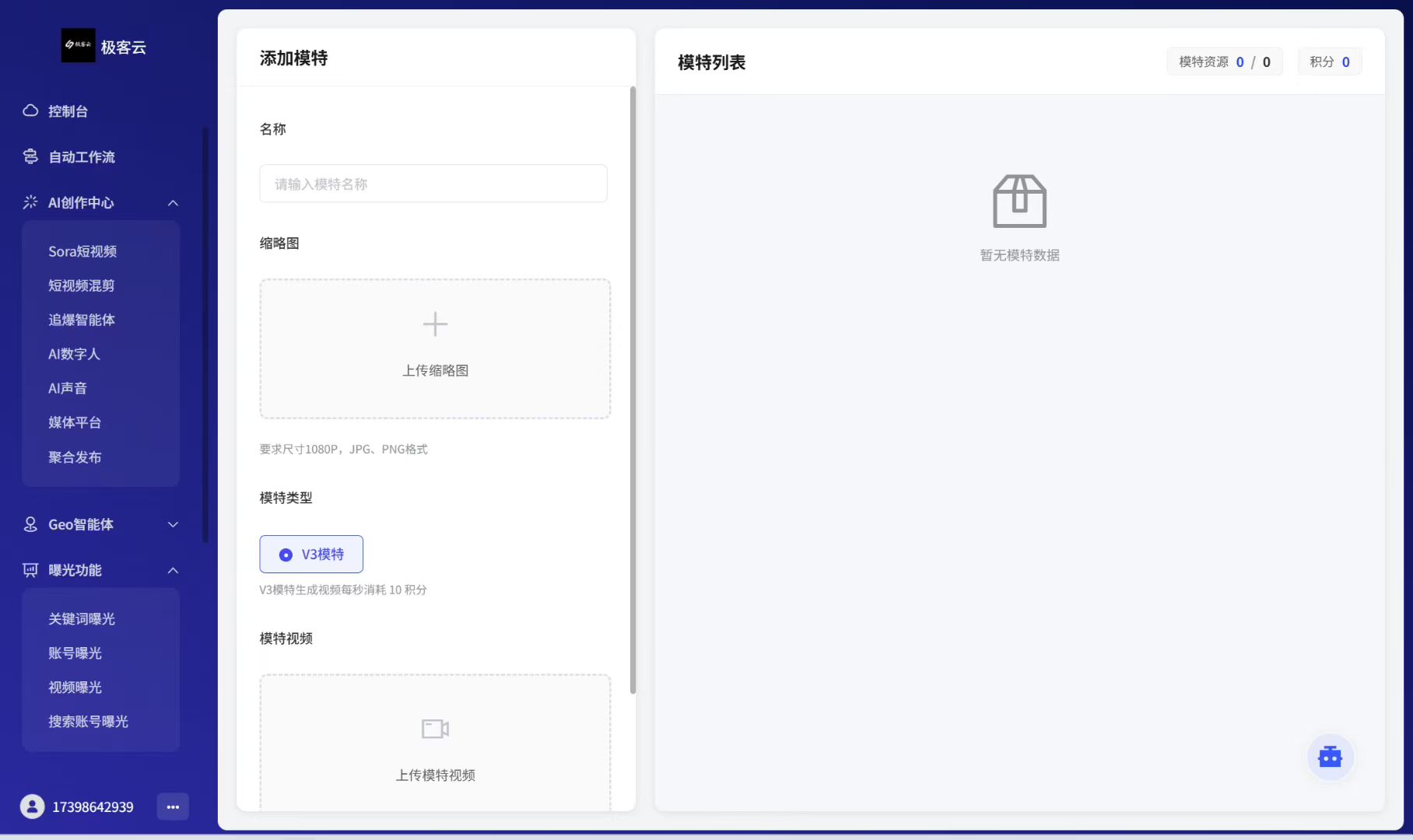Click the user avatar icon
This screenshot has height=840, width=1413.
click(x=32, y=807)
